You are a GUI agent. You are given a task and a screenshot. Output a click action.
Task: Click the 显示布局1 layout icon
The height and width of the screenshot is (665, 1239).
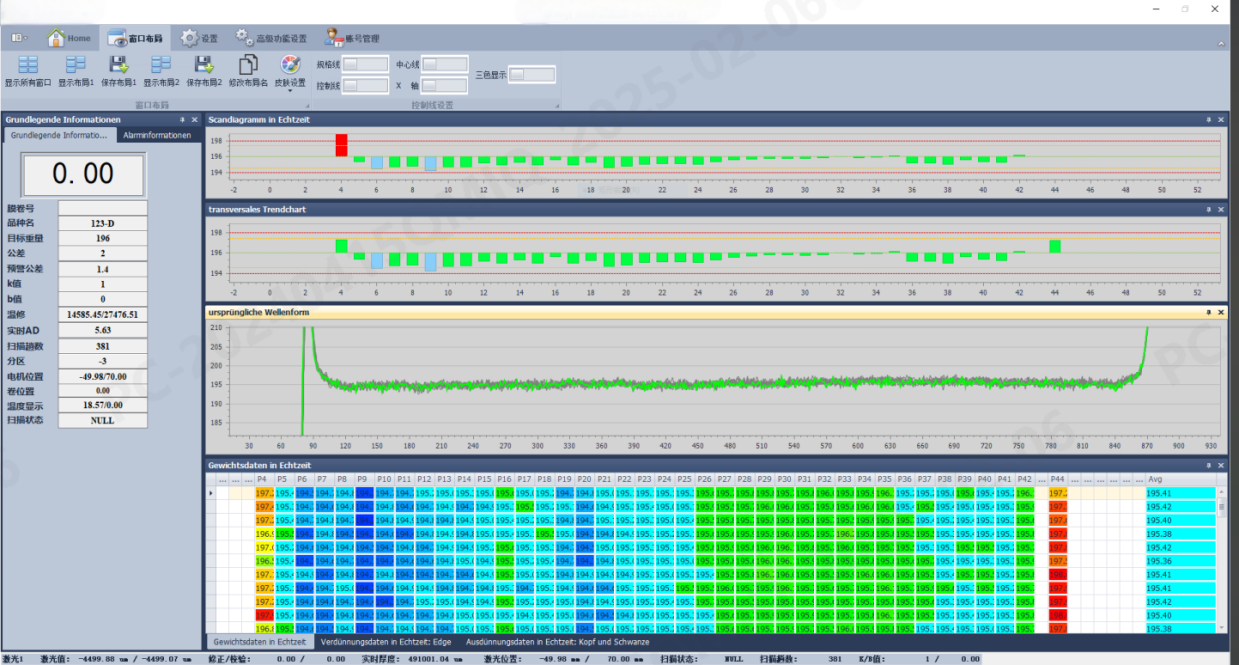coord(75,66)
